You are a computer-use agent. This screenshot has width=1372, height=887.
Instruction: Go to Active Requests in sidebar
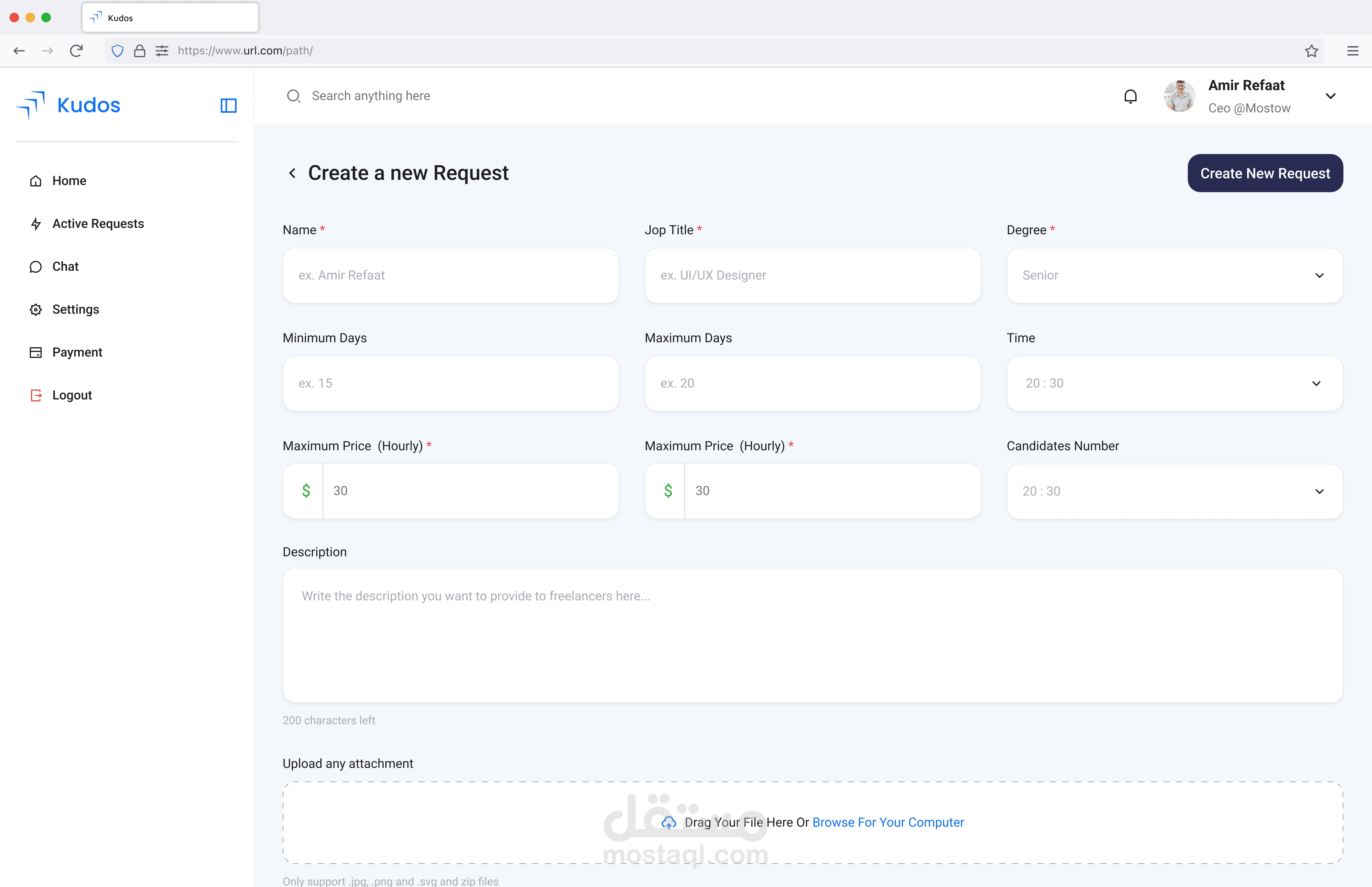click(98, 224)
